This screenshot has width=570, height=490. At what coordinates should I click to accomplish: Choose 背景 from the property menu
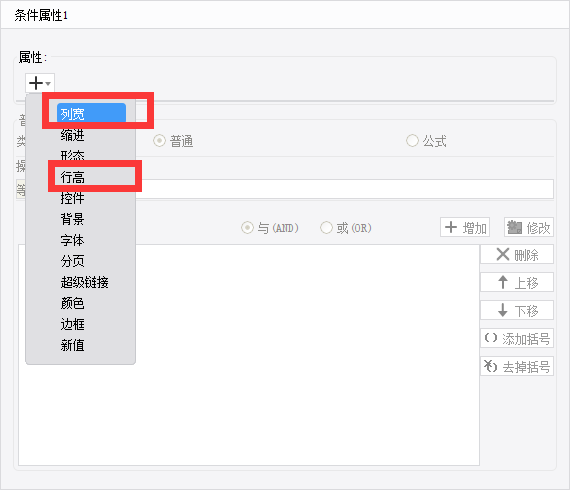(72, 219)
